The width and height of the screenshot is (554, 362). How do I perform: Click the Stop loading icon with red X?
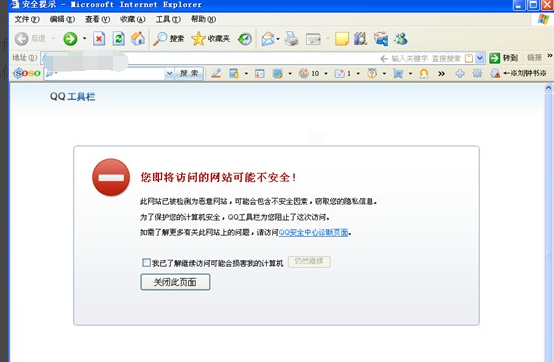(99, 38)
